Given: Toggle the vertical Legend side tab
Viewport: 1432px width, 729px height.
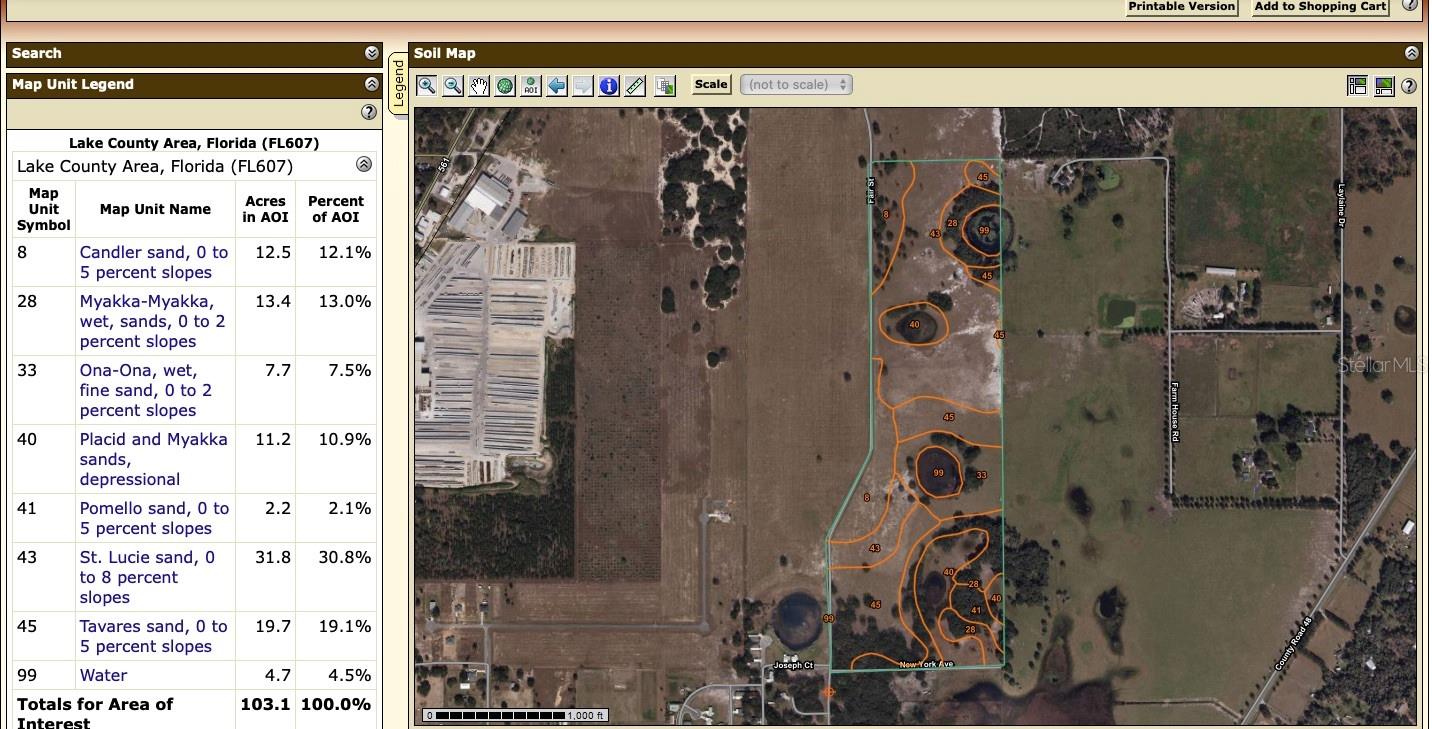Looking at the screenshot, I should [x=398, y=84].
